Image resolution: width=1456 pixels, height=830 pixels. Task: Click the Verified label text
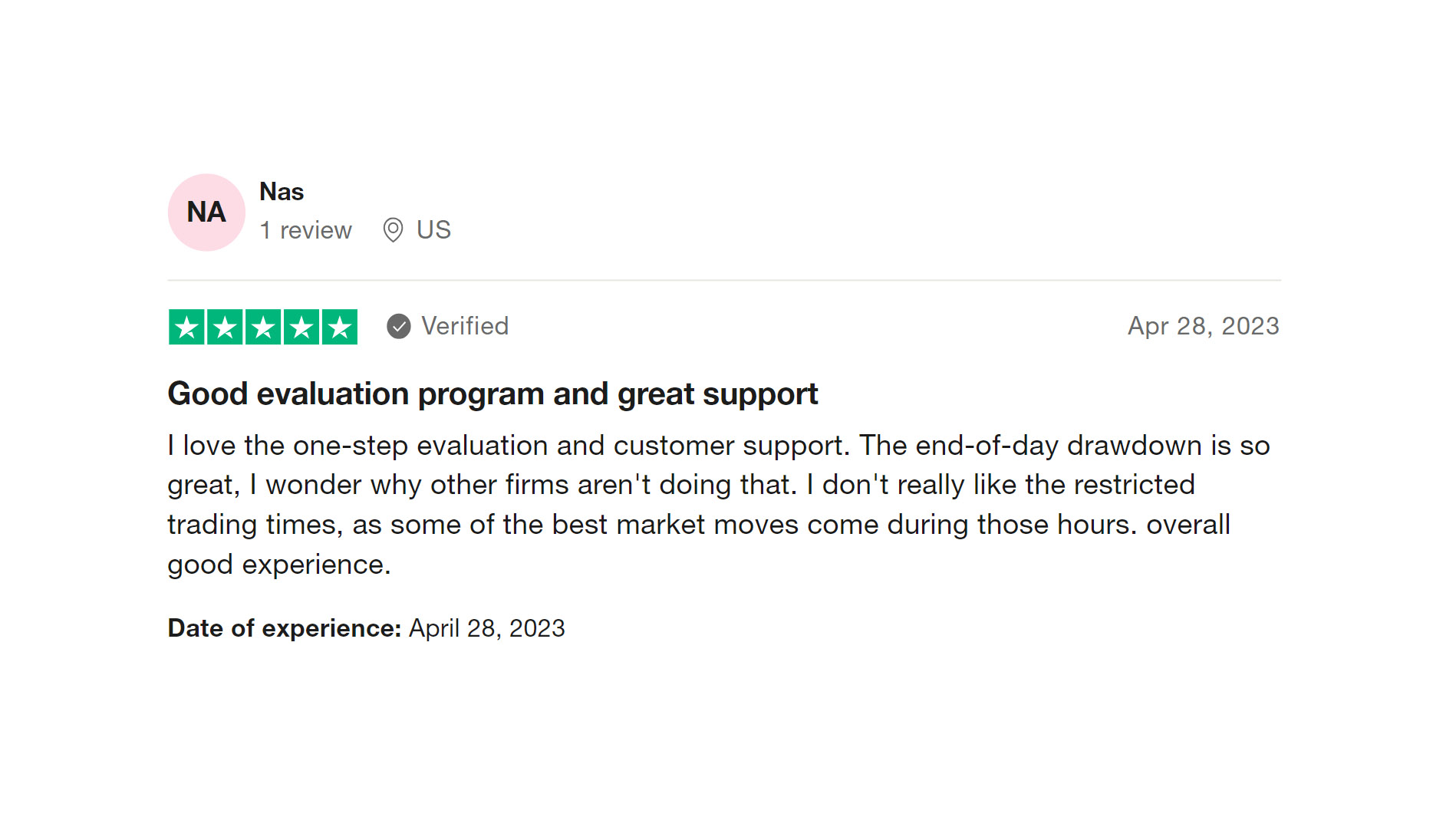pos(465,326)
